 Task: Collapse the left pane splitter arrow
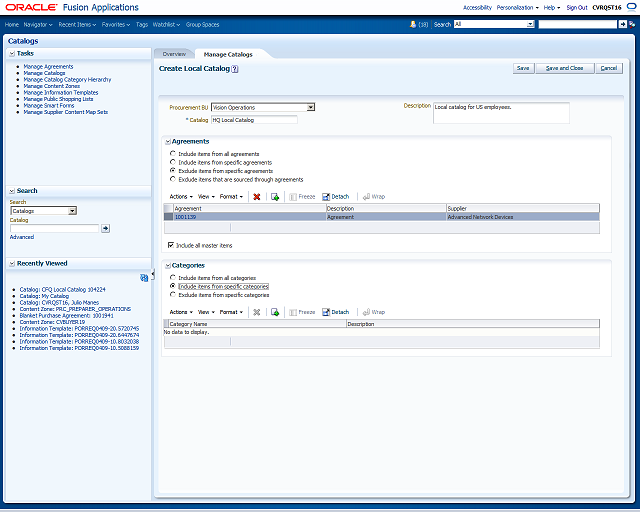153,274
